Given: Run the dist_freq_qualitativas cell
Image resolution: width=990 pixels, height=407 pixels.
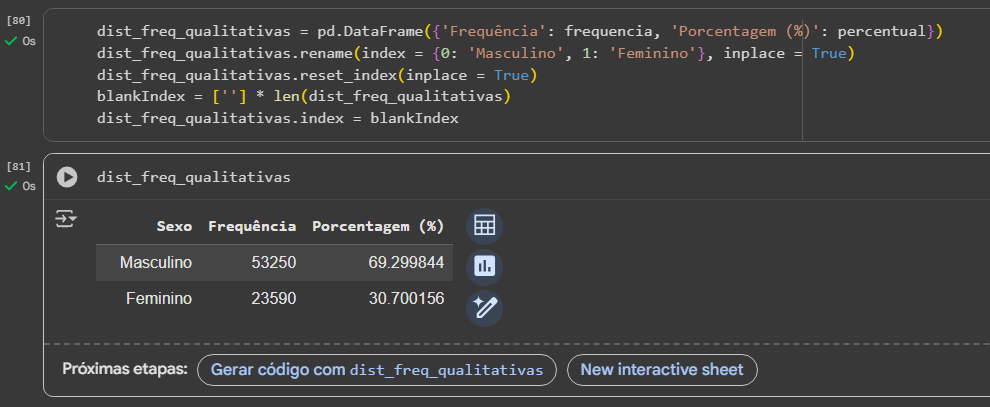Looking at the screenshot, I should pyautogui.click(x=67, y=177).
